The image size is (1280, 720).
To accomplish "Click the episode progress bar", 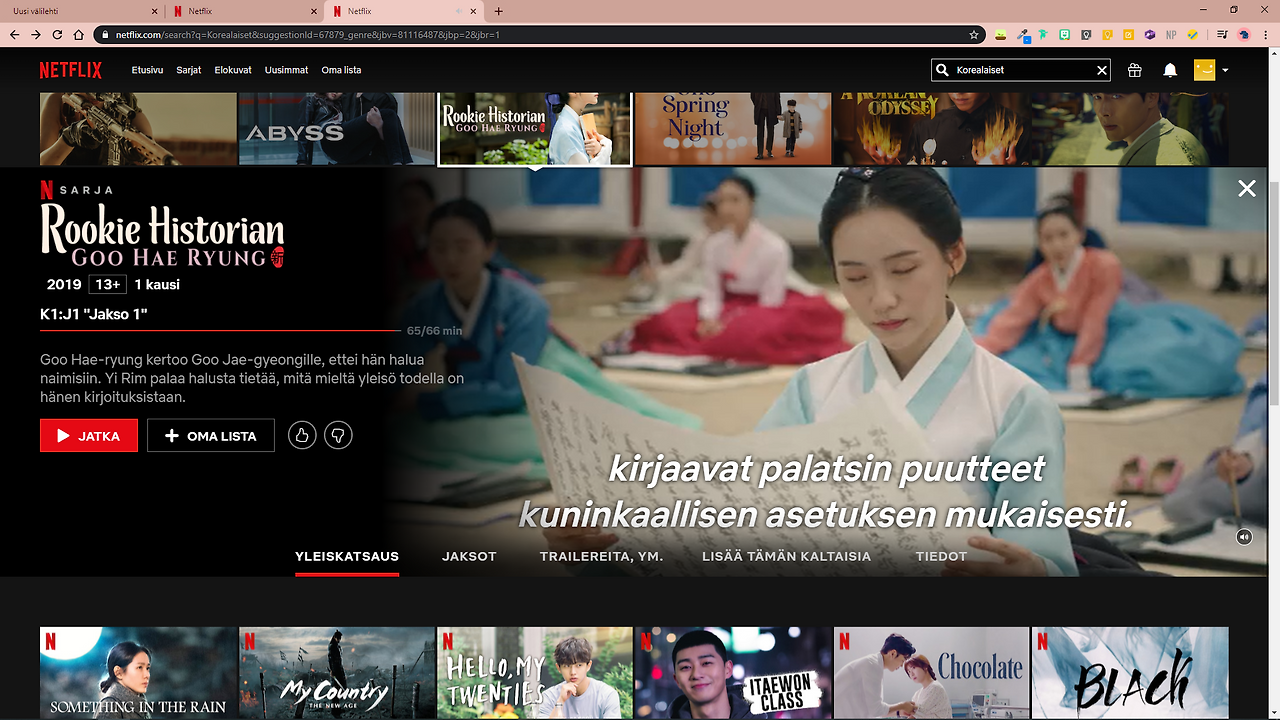I will (220, 330).
